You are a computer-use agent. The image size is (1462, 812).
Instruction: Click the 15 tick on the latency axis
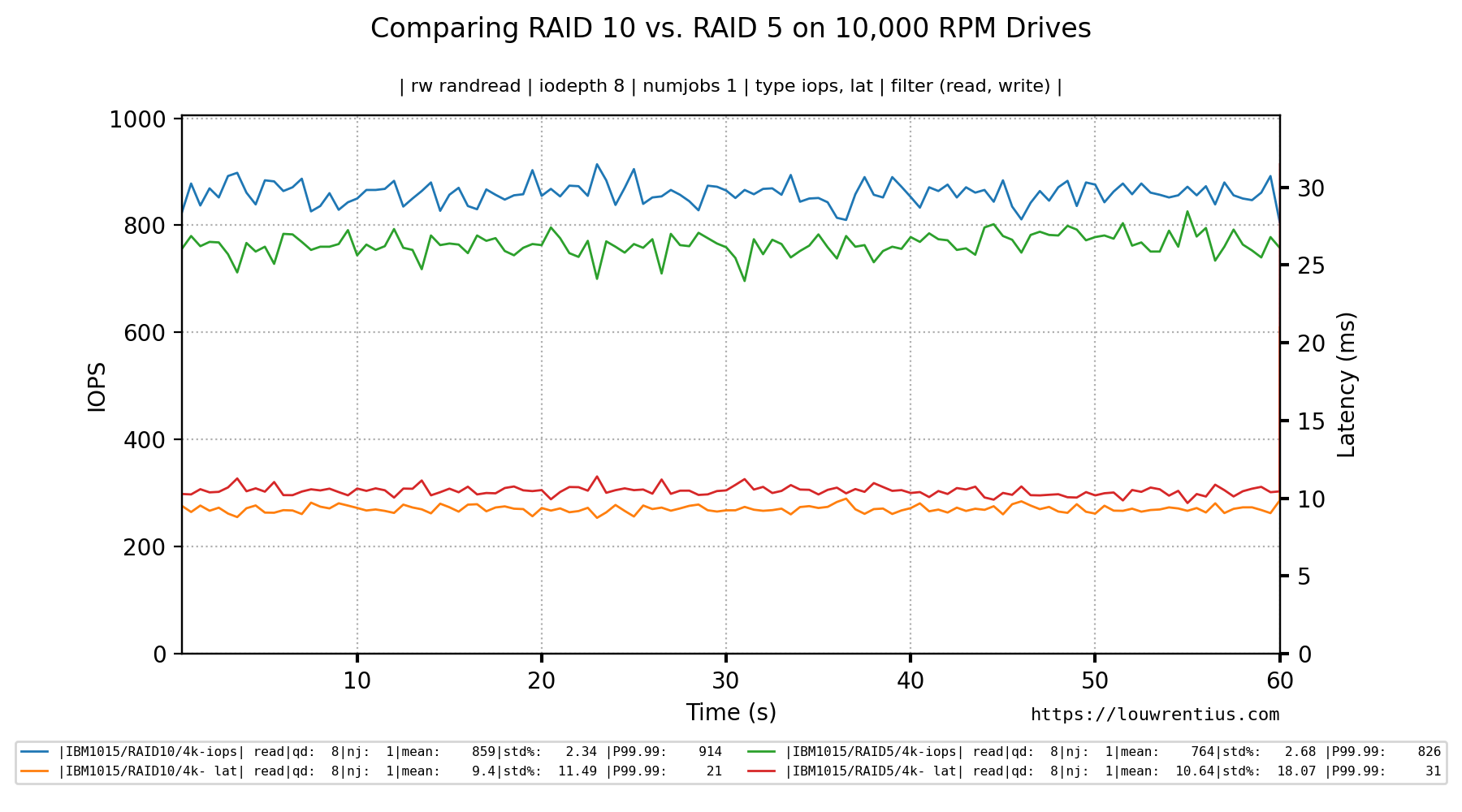tap(1311, 421)
